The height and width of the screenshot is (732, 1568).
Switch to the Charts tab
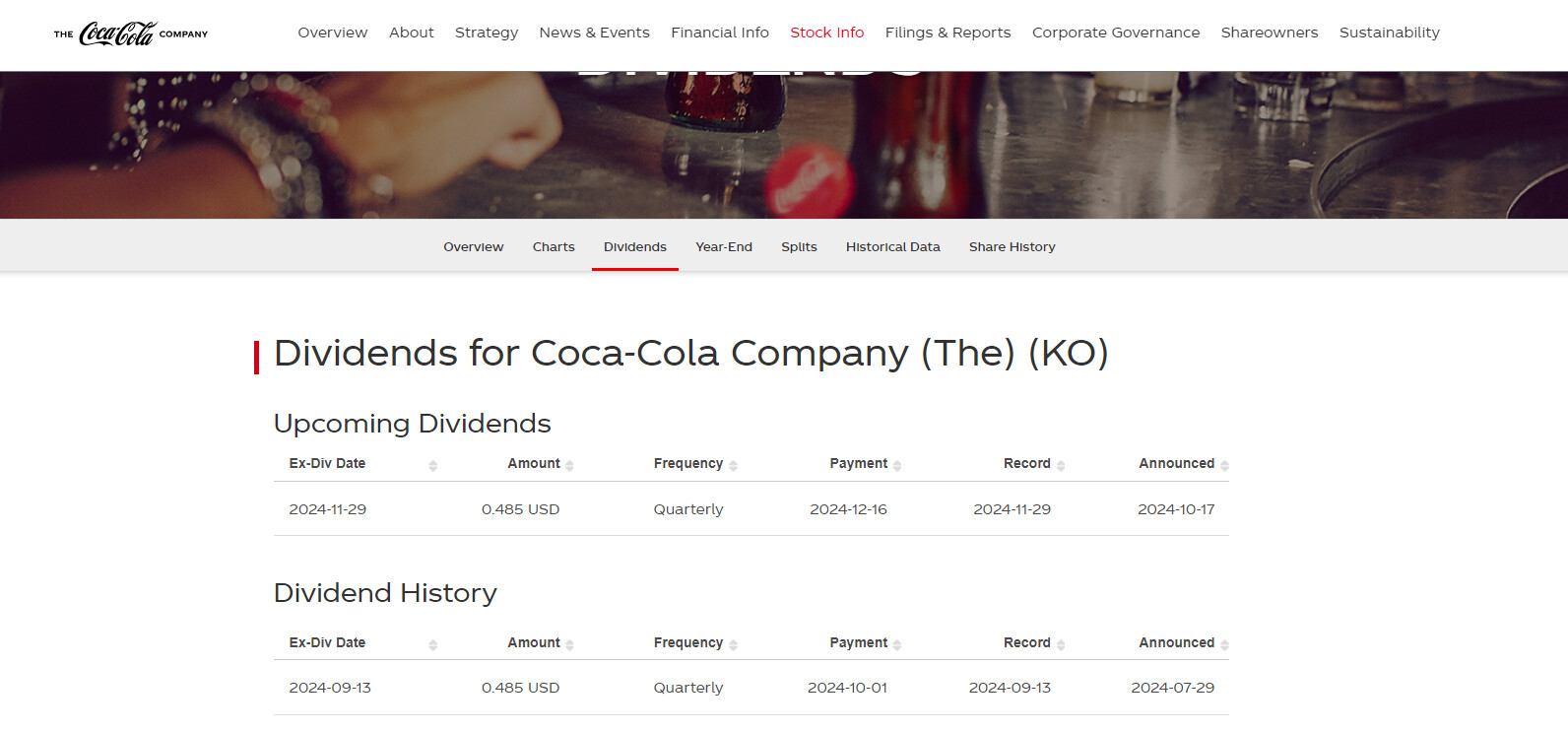554,246
